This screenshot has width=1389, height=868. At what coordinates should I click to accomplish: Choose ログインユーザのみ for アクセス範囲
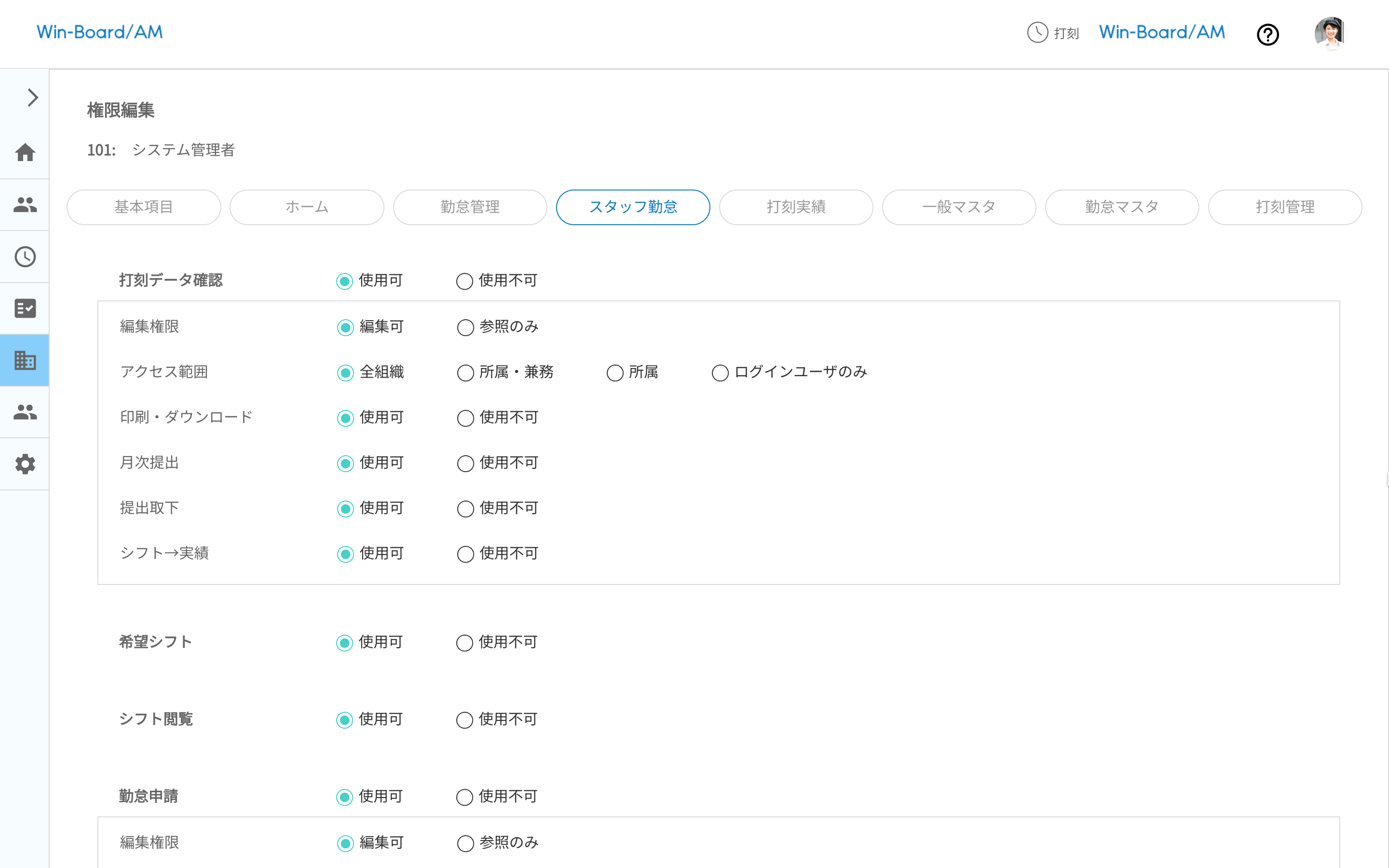(720, 373)
